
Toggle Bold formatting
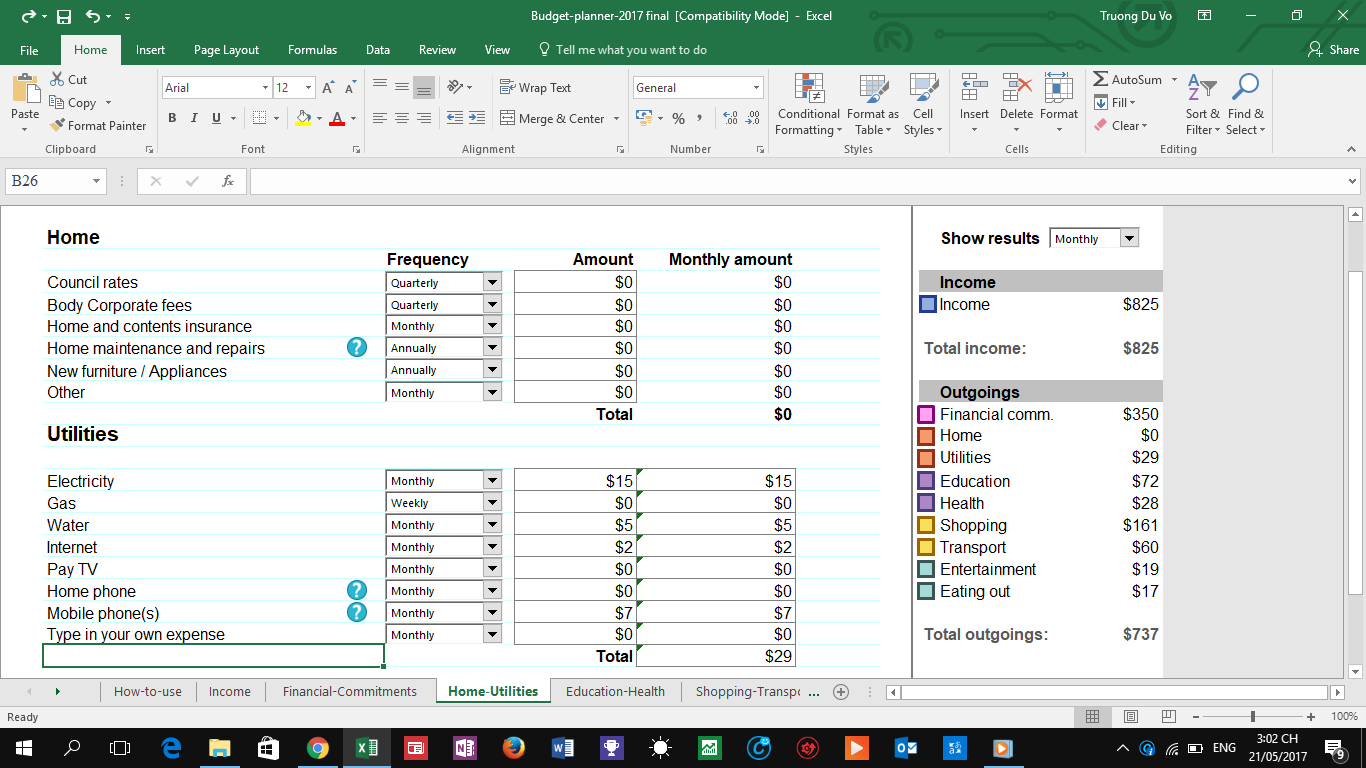tap(172, 118)
